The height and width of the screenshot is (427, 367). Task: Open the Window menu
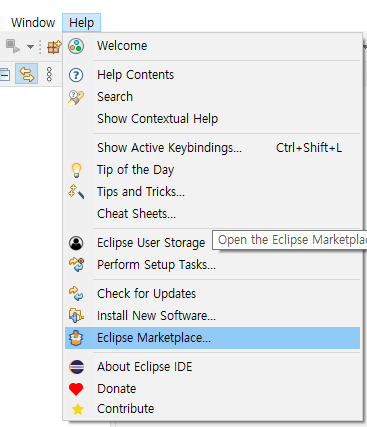click(x=33, y=23)
